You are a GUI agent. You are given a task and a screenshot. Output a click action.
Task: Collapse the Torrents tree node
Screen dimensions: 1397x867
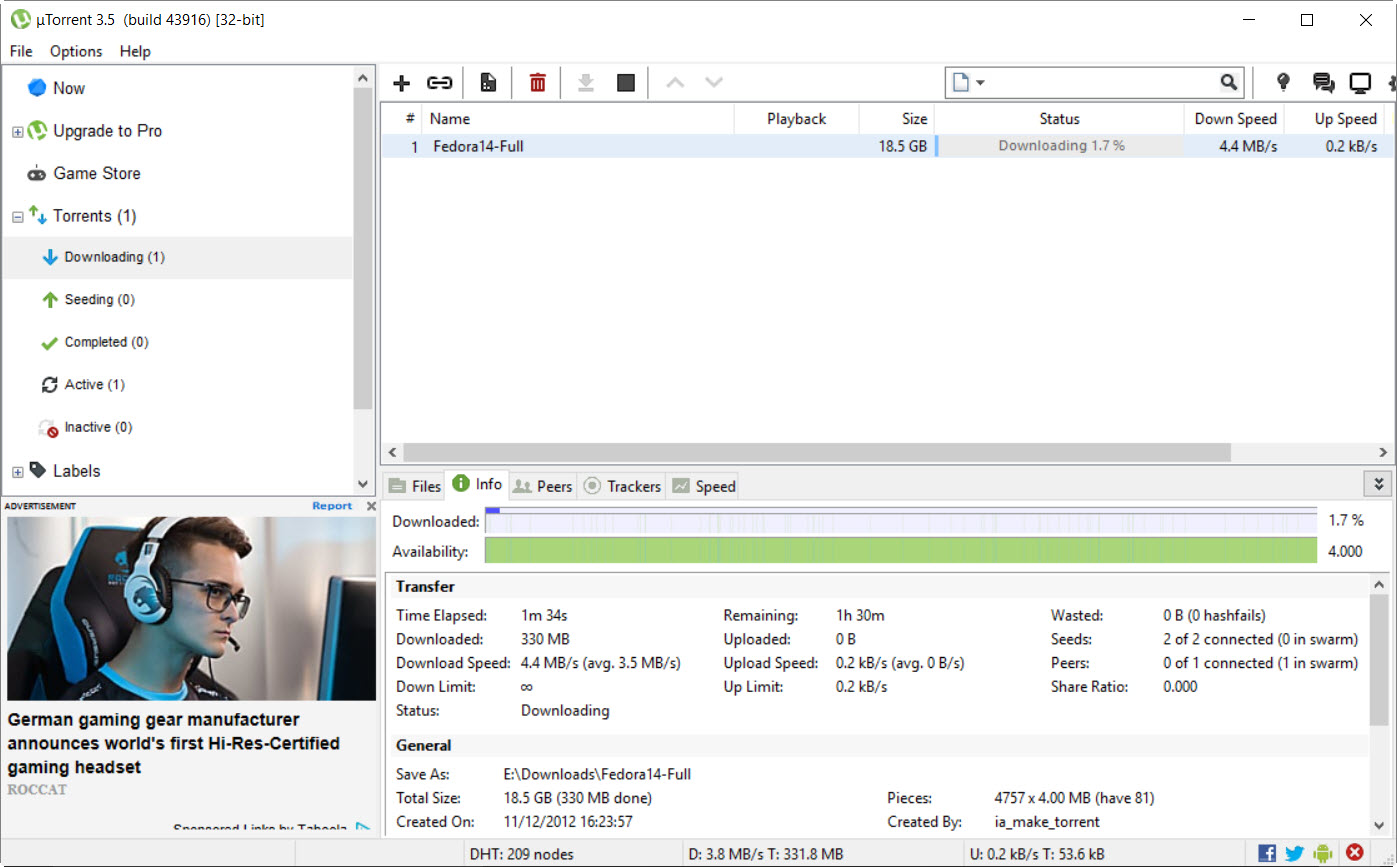17,217
